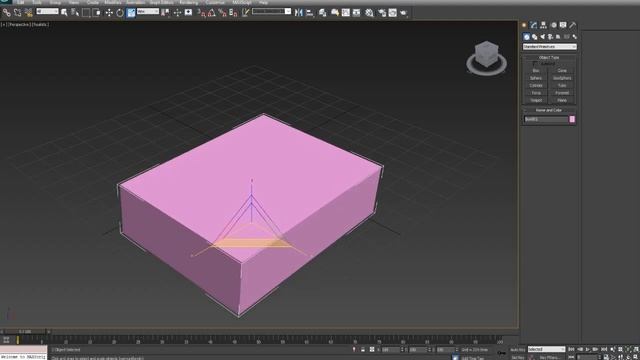Open the Standard Primitives dropdown

click(549, 47)
